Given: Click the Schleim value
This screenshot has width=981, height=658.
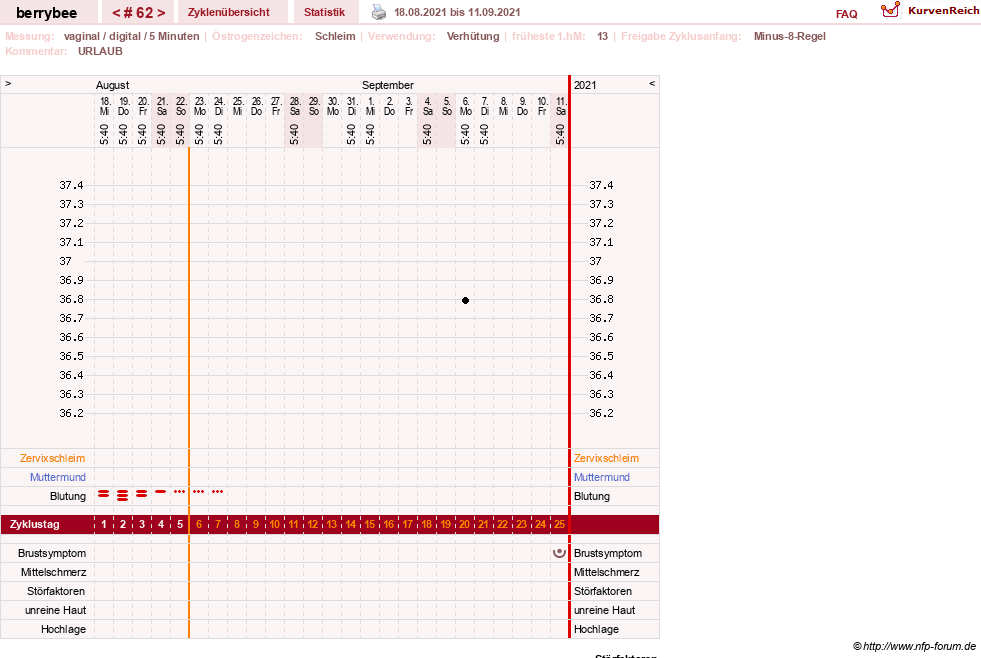Looking at the screenshot, I should click(x=335, y=36).
